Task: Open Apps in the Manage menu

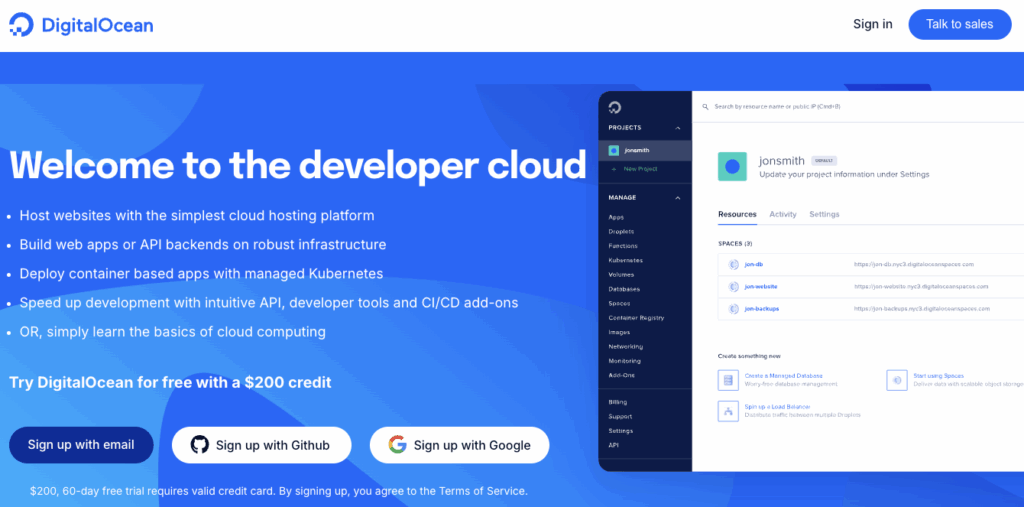Action: point(616,217)
